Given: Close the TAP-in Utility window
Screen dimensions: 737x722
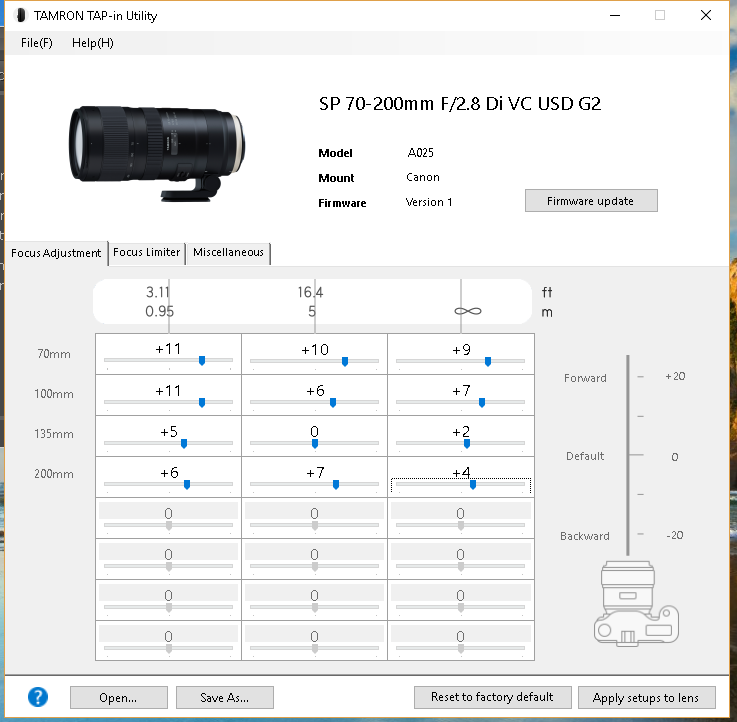Looking at the screenshot, I should 706,15.
